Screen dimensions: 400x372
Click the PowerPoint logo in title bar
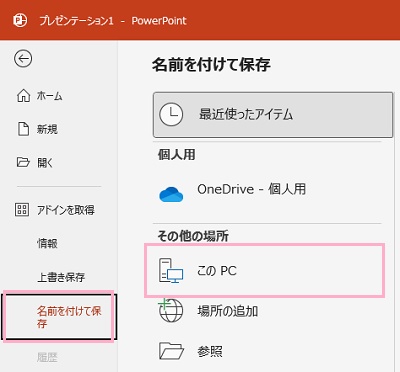coord(20,21)
